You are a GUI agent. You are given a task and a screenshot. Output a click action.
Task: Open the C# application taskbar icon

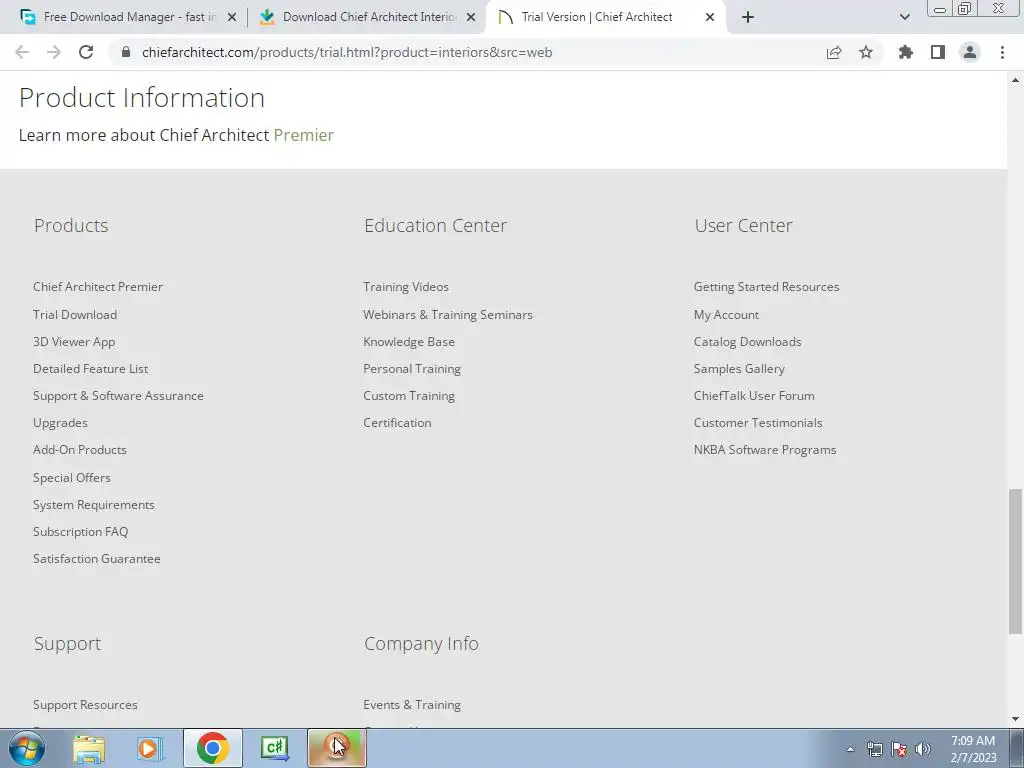274,748
